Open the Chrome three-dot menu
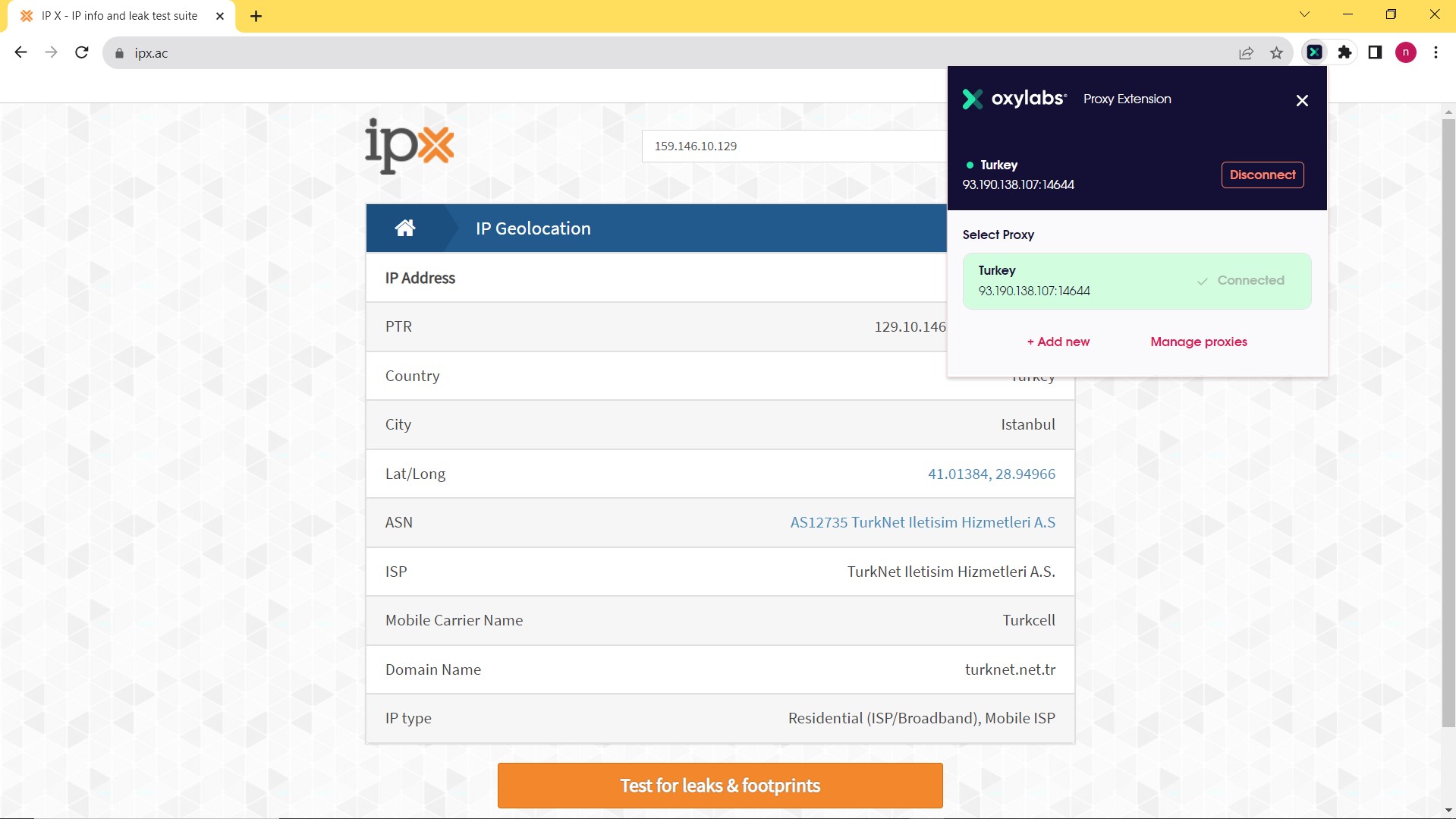1456x819 pixels. pos(1436,52)
